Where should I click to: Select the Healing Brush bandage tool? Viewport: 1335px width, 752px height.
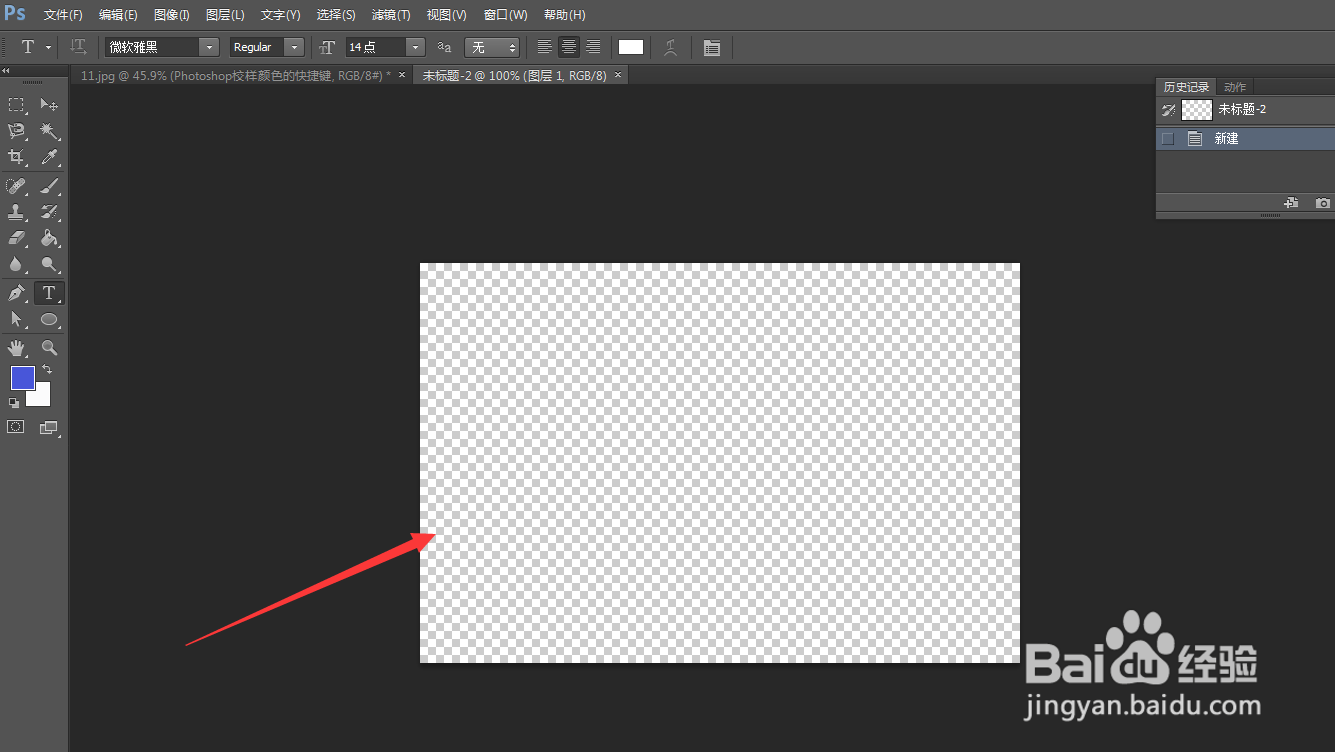click(16, 186)
